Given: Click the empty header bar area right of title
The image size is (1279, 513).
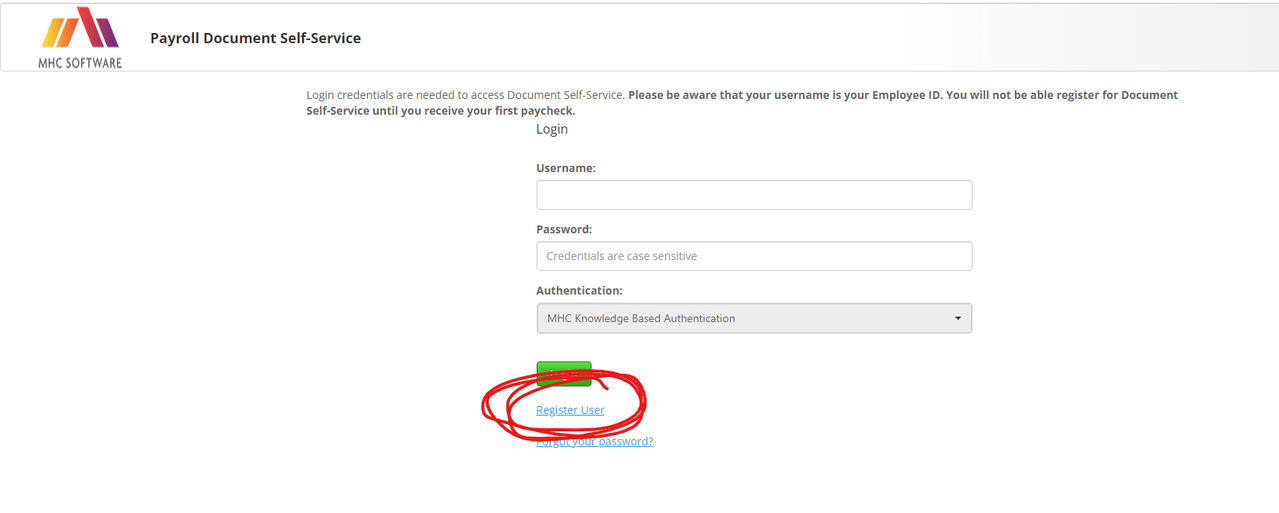Looking at the screenshot, I should [820, 38].
